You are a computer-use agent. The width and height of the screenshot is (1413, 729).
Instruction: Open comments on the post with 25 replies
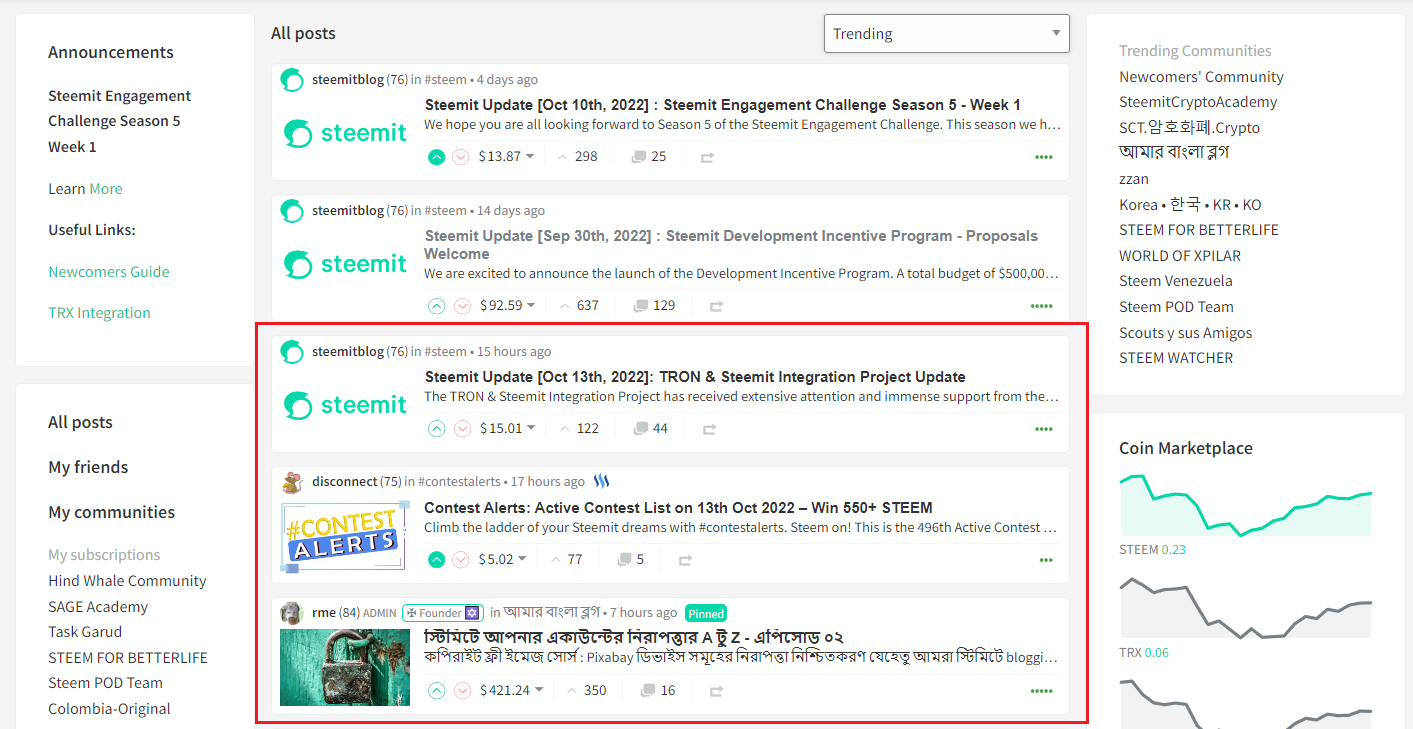coord(649,157)
